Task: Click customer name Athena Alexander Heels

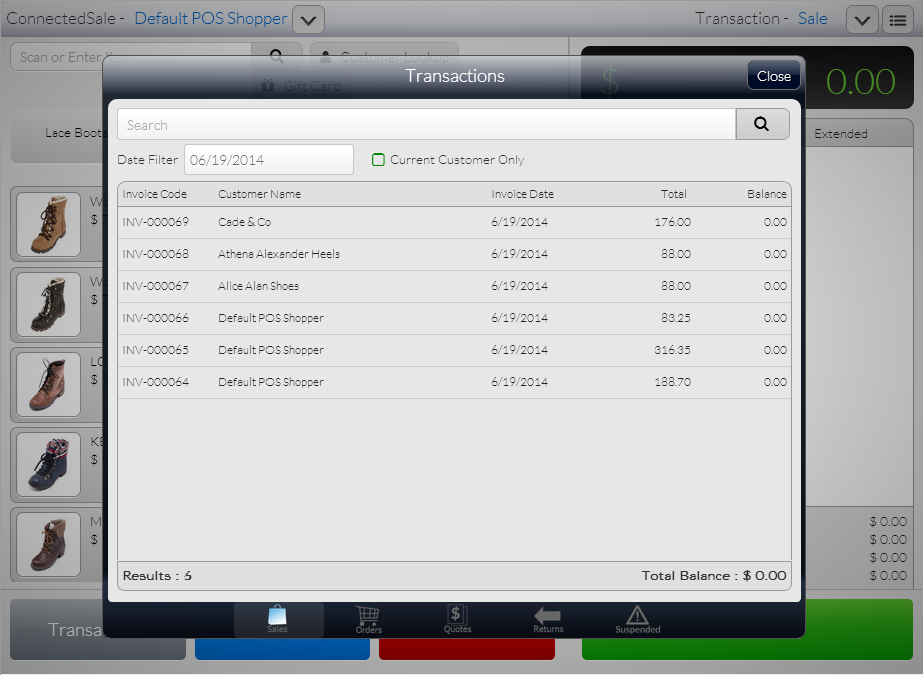Action: tap(279, 254)
